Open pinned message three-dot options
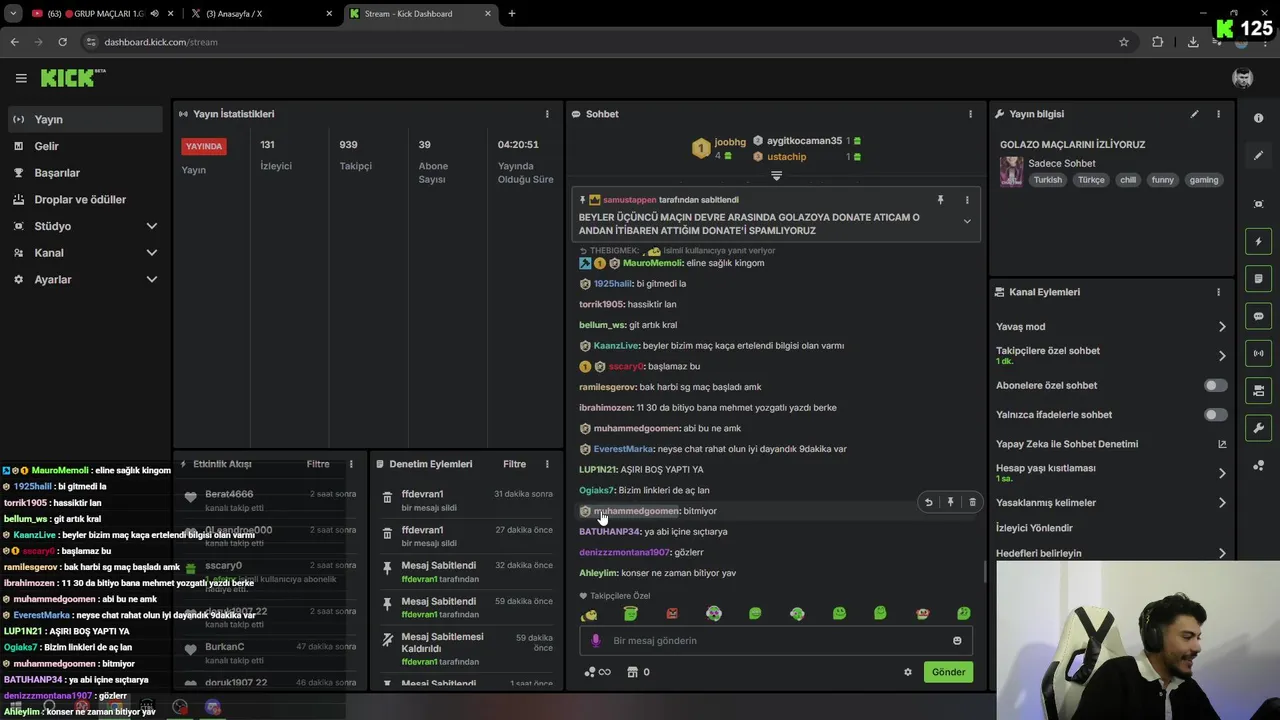 (x=967, y=200)
